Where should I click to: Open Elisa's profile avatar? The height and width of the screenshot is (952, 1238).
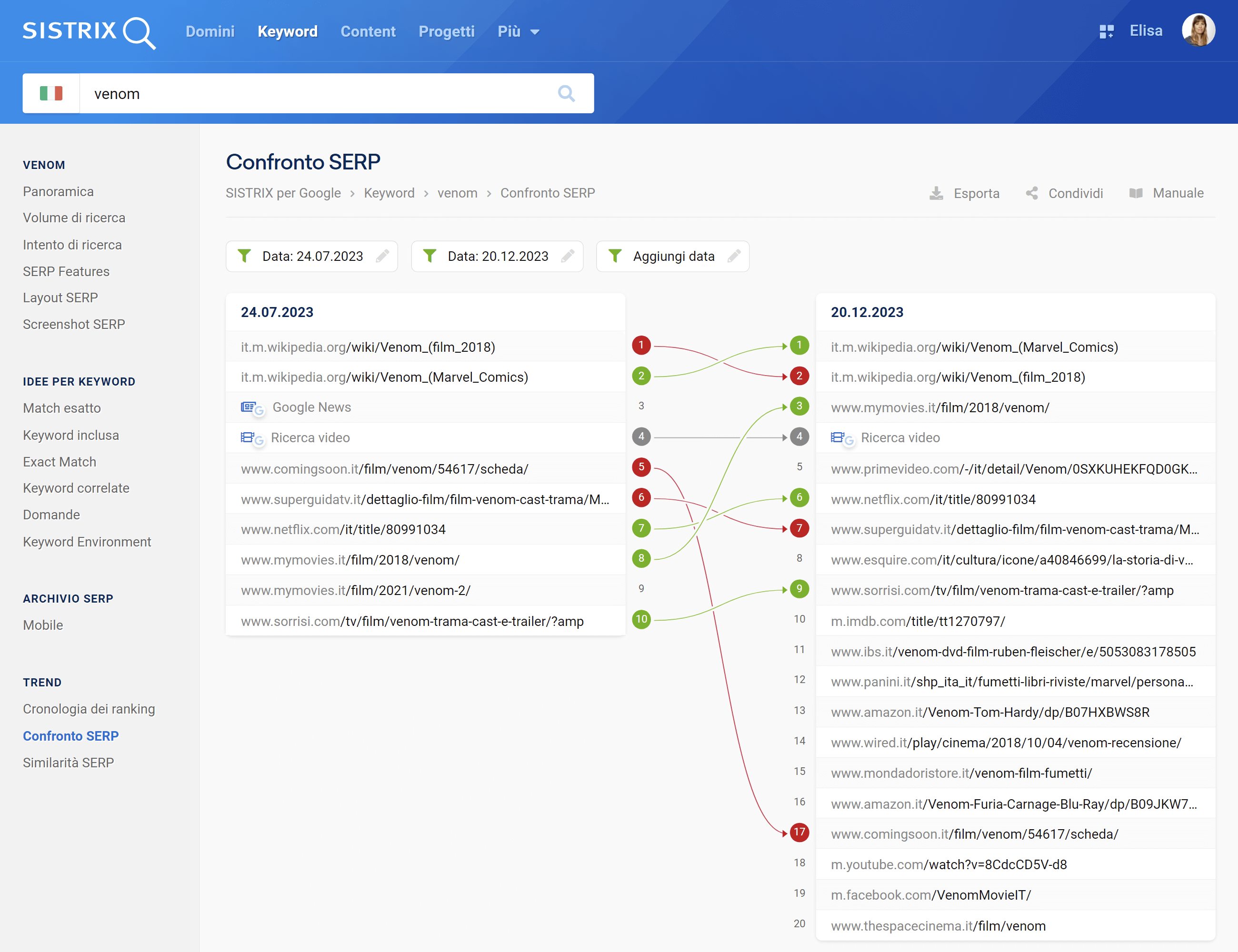[1198, 30]
